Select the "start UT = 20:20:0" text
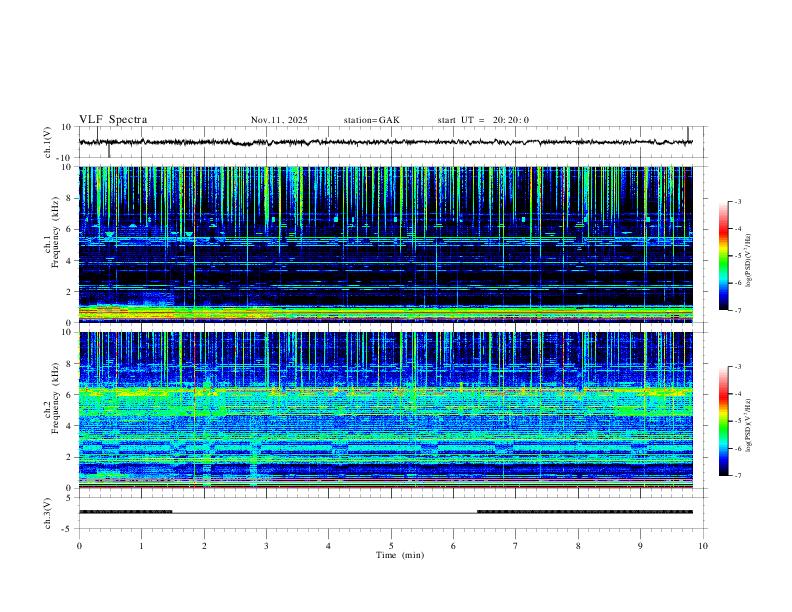The height and width of the screenshot is (612, 792). coord(483,120)
